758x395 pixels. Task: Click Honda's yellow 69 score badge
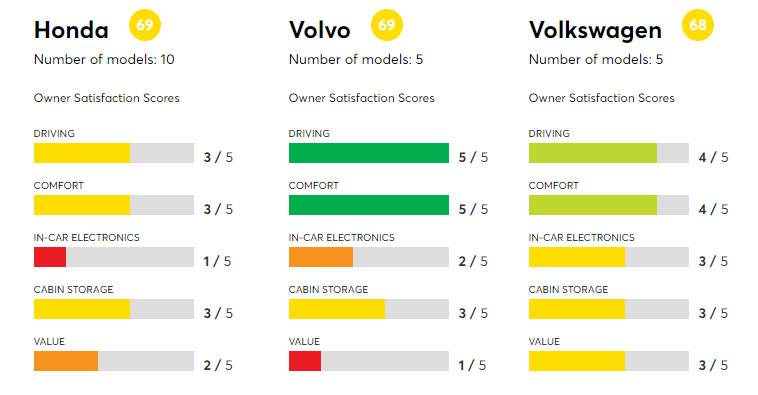[x=145, y=25]
